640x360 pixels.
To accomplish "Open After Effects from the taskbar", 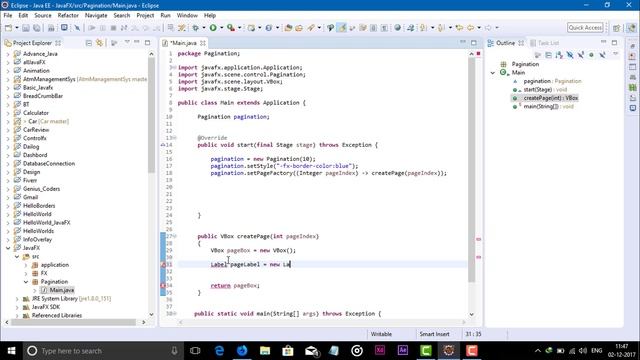I will (403, 351).
